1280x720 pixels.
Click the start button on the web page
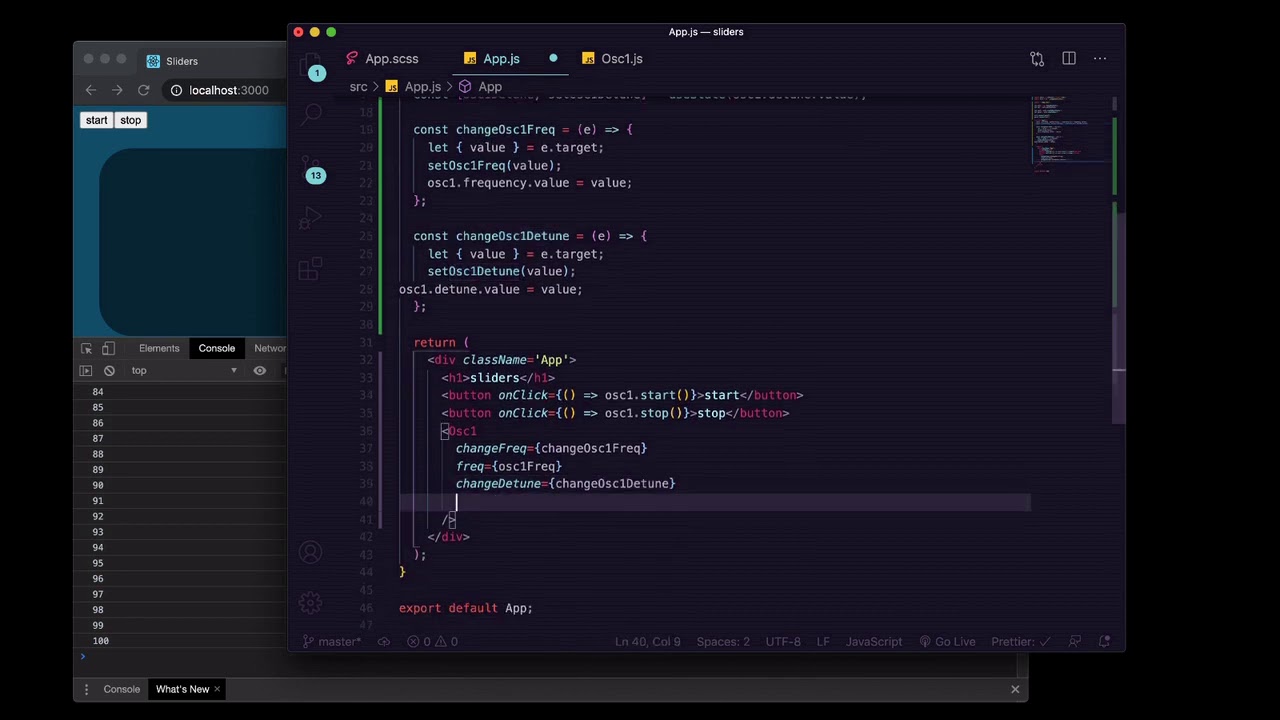click(x=96, y=120)
